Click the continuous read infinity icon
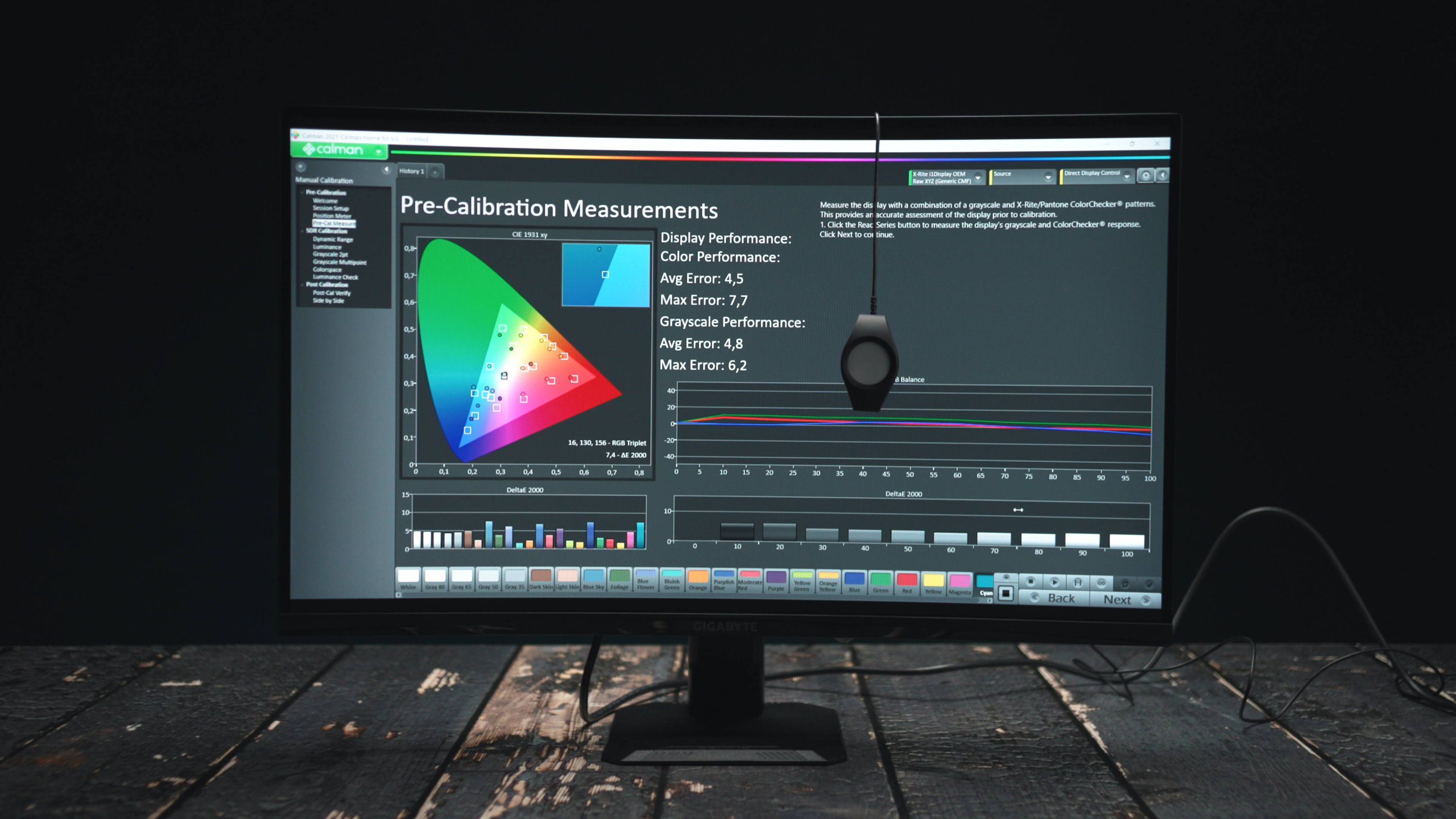Screen dimensions: 1456x819 tap(1101, 582)
